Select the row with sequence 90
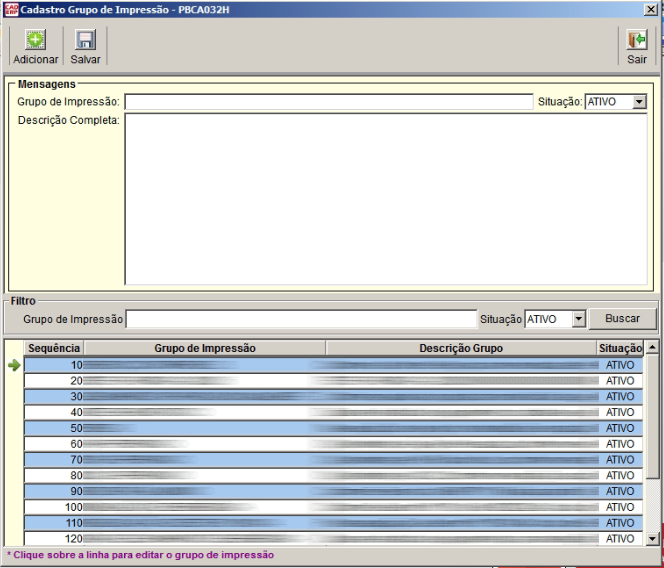This screenshot has height=568, width=664. coord(333,491)
